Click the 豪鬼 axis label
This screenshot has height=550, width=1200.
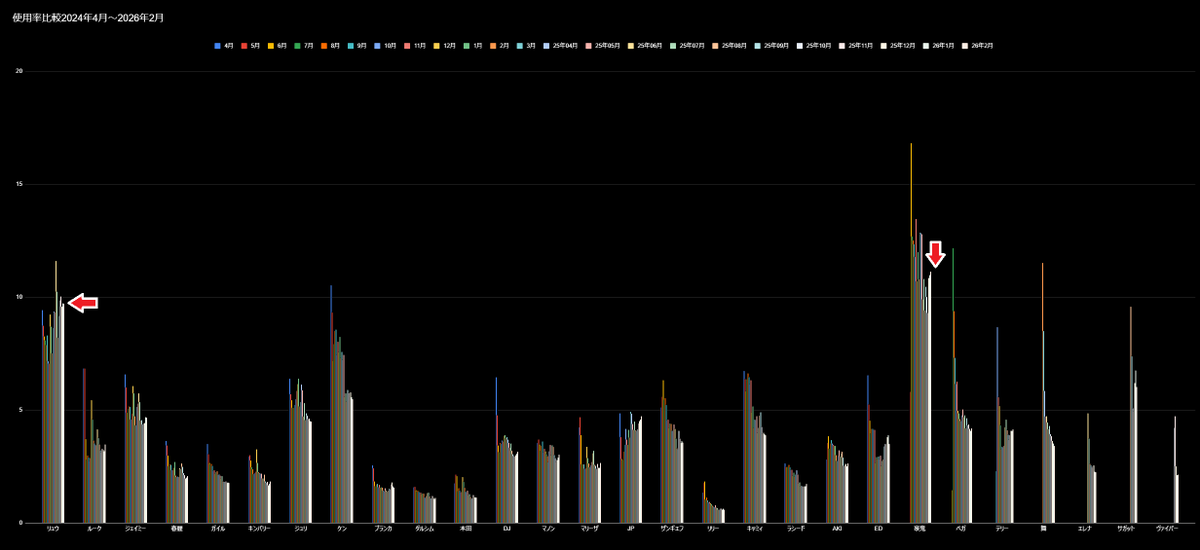(920, 528)
